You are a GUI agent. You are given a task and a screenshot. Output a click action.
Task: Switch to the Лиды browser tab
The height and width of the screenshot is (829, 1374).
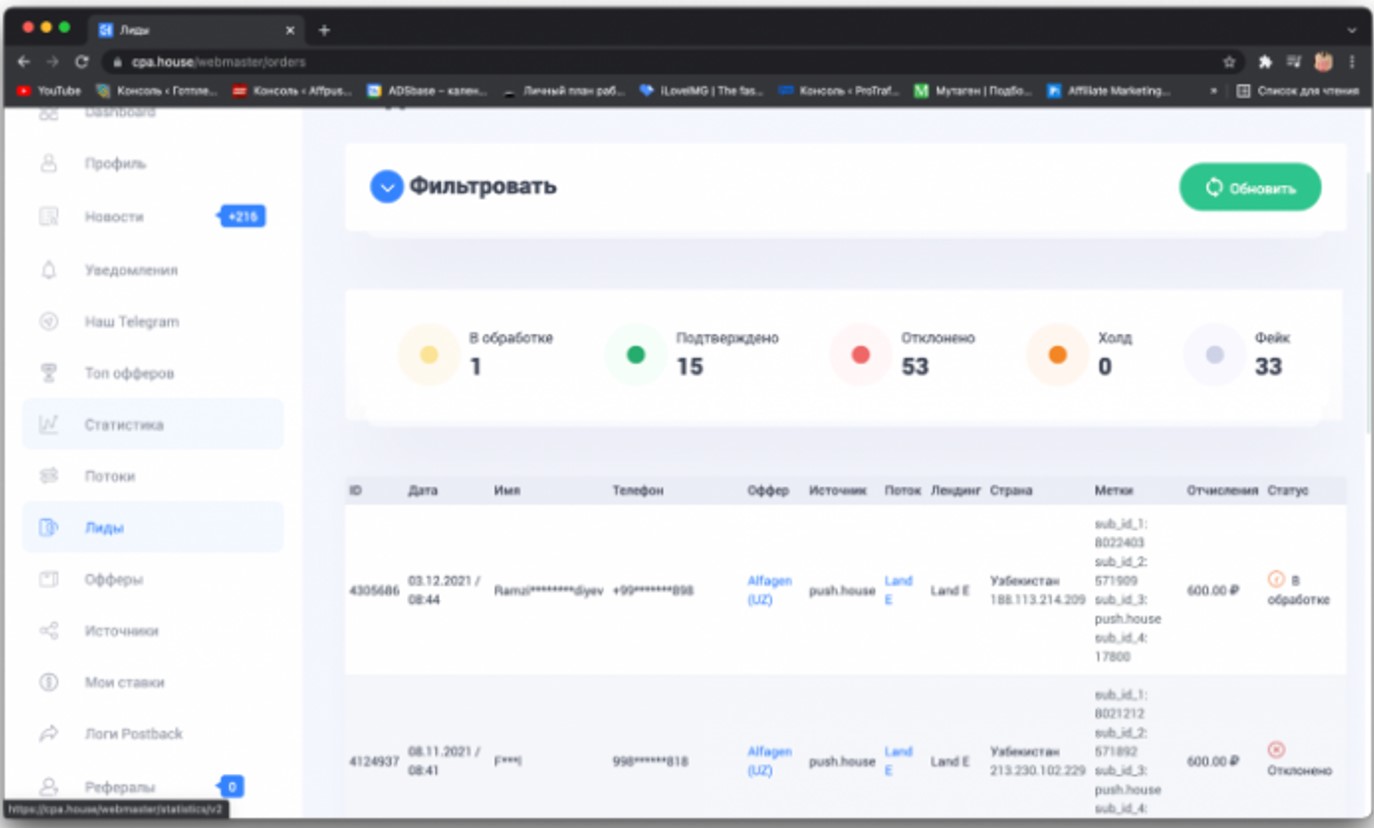194,30
